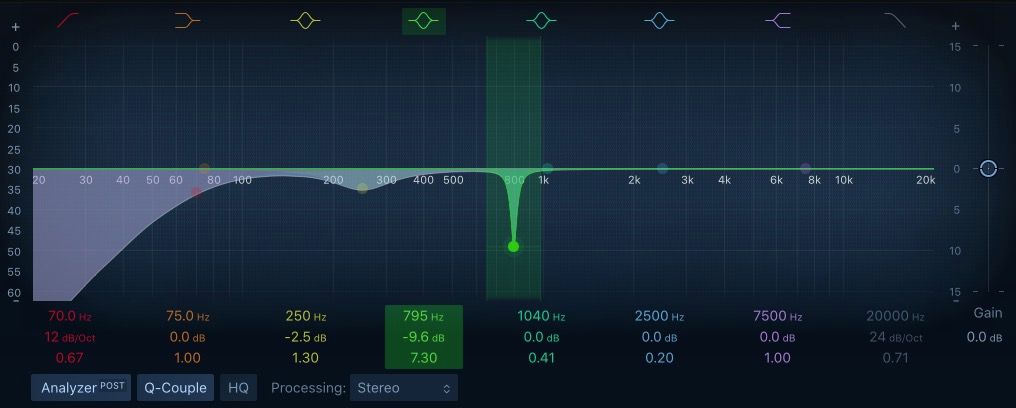Select the purple 7500 Hz control point
The width and height of the screenshot is (1016, 408).
[x=805, y=168]
